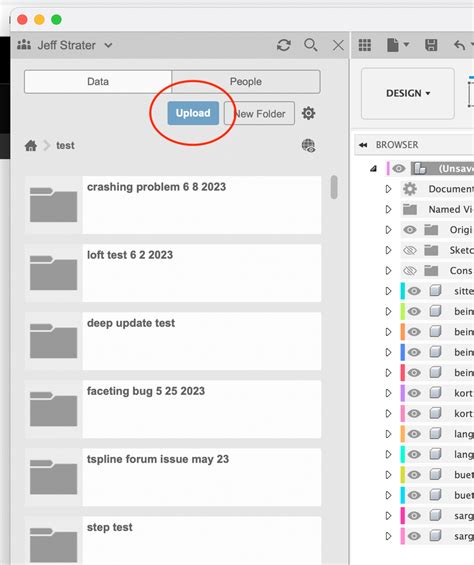474x565 pixels.
Task: Expand the orange-barred bein body node
Action: pos(388,332)
